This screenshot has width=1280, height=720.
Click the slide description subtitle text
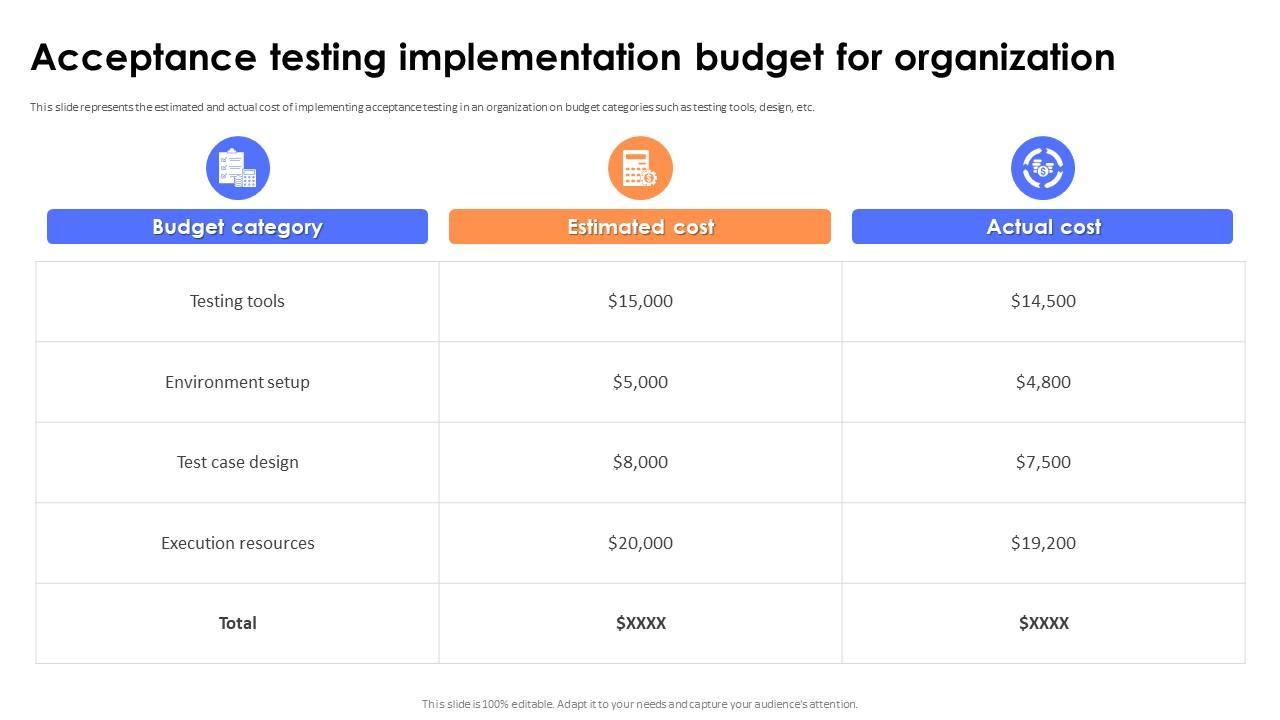point(422,108)
